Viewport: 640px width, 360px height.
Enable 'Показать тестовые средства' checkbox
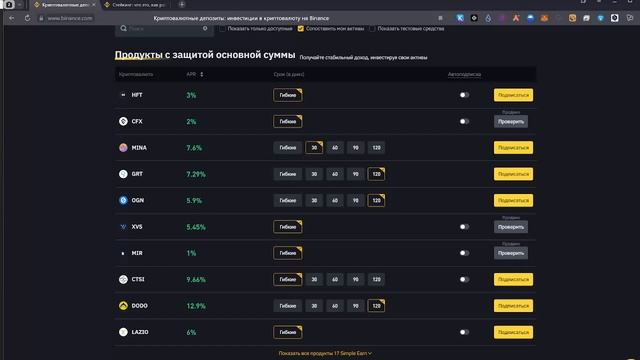[x=372, y=29]
